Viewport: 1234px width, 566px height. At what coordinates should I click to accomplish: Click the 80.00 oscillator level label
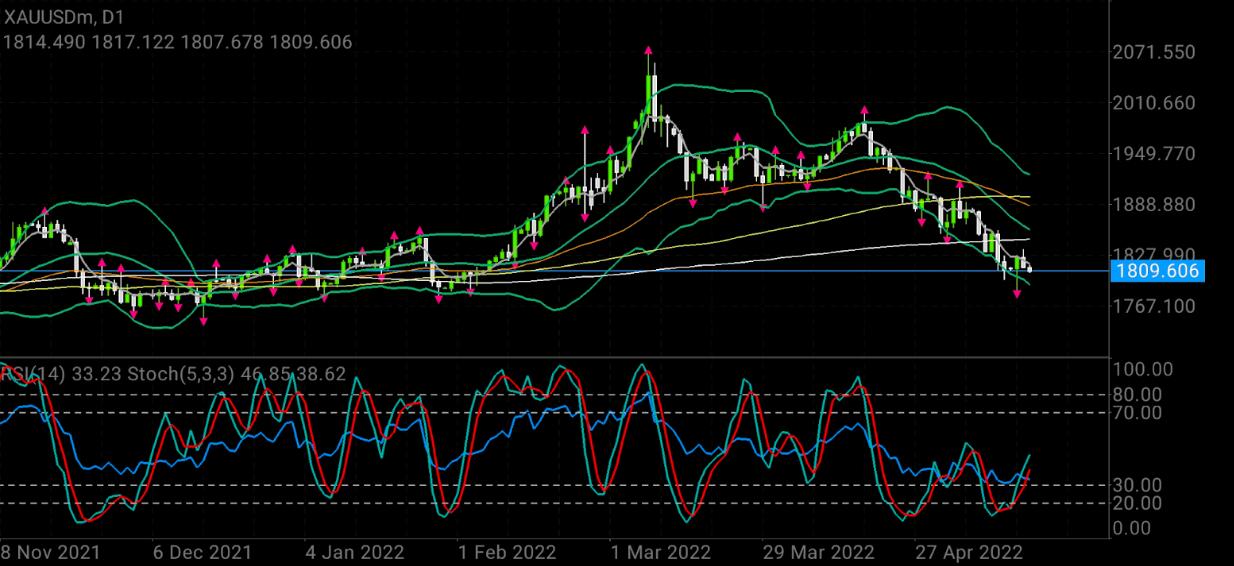(1137, 394)
